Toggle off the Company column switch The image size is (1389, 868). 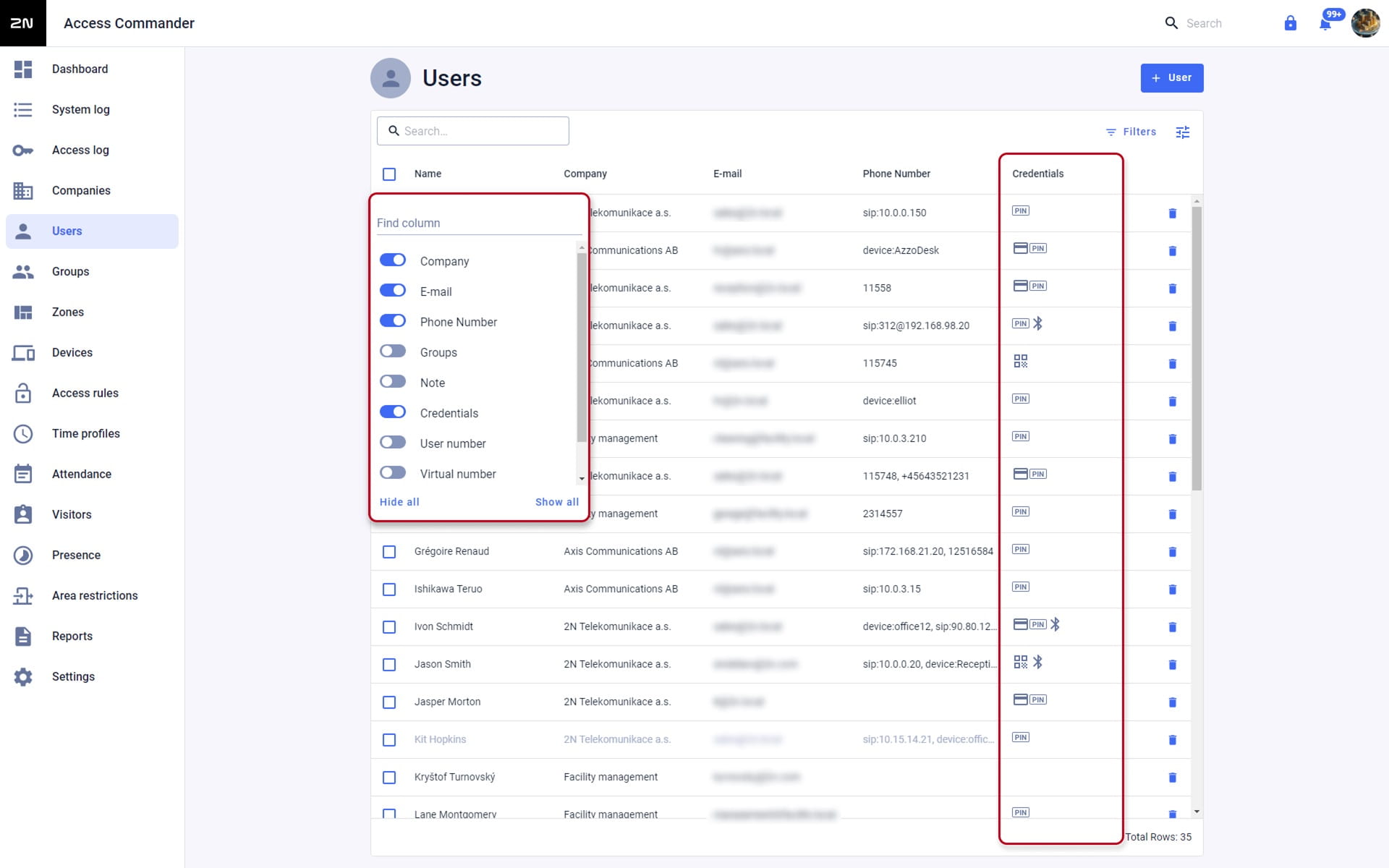[393, 260]
